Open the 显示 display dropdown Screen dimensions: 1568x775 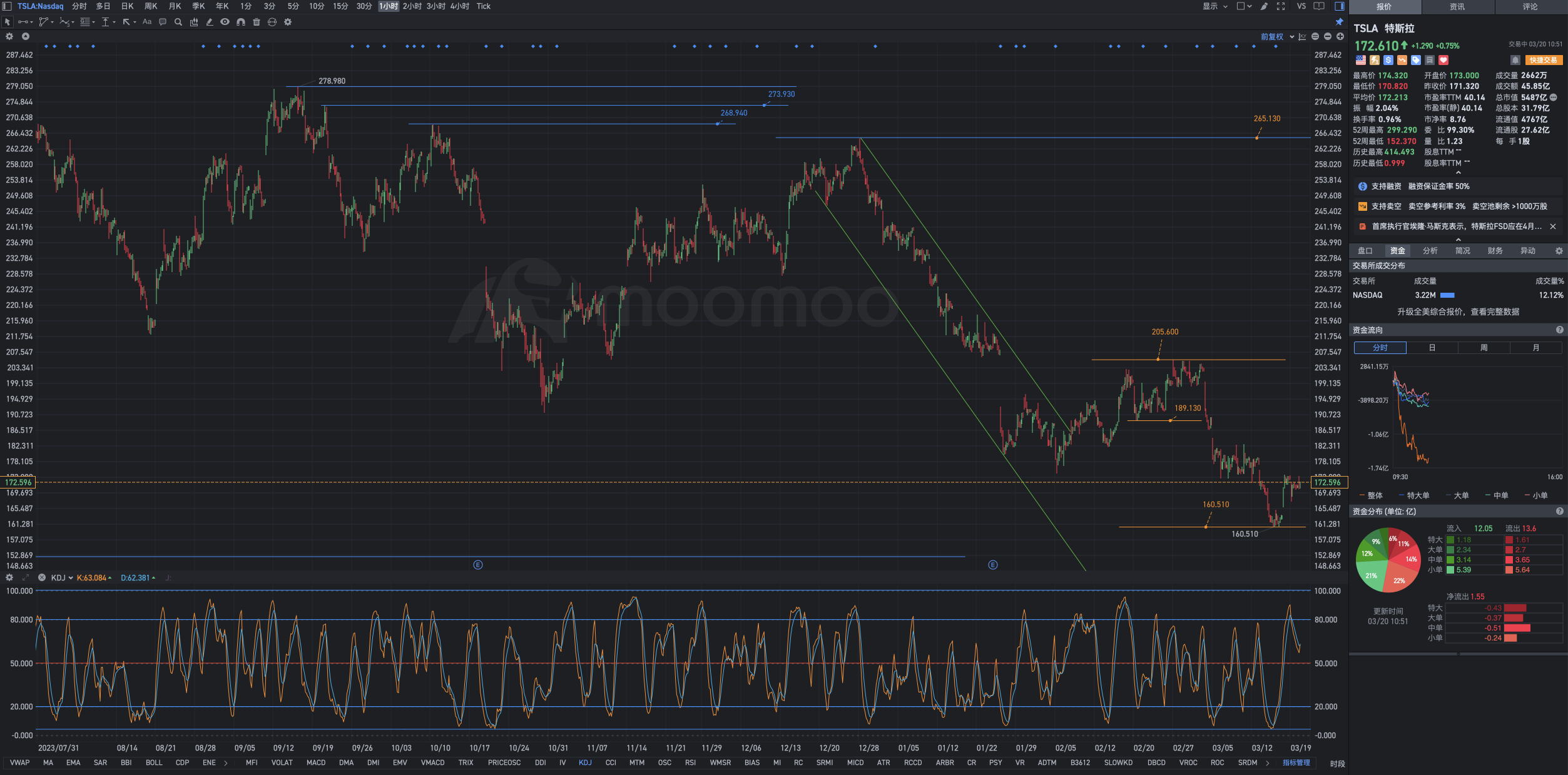1215,6
